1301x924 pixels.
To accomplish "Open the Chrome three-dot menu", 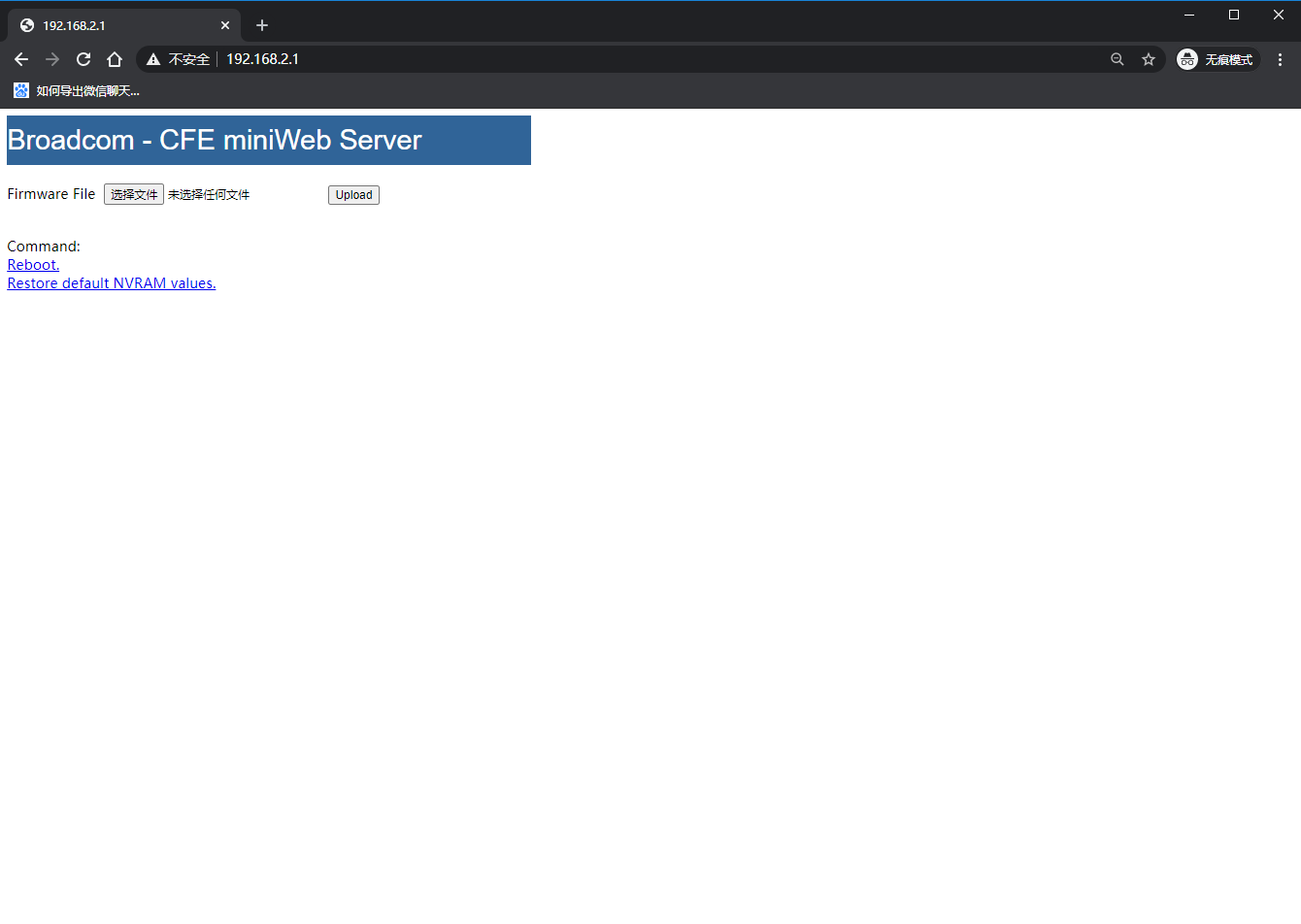I will pos(1280,59).
